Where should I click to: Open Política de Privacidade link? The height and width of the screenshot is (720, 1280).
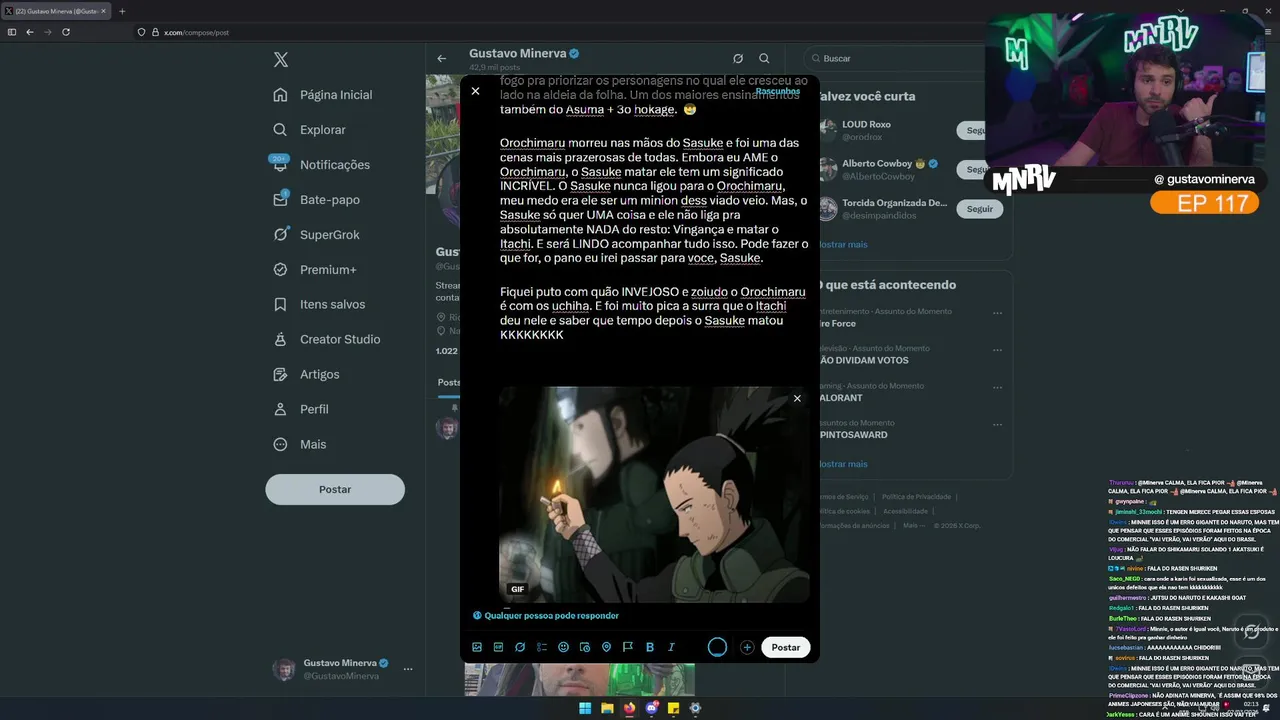tap(916, 497)
